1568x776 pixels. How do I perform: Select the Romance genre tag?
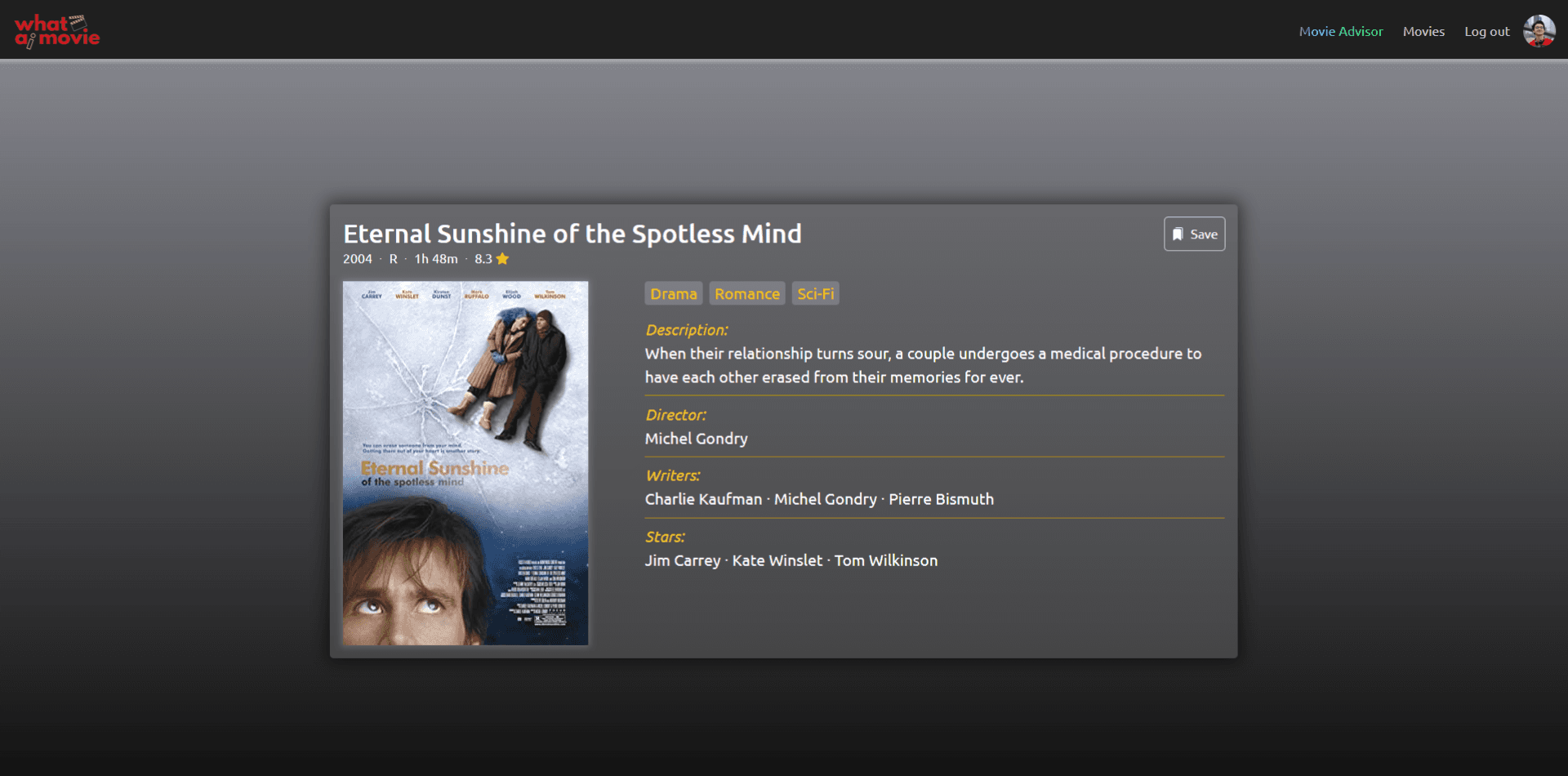(x=746, y=293)
